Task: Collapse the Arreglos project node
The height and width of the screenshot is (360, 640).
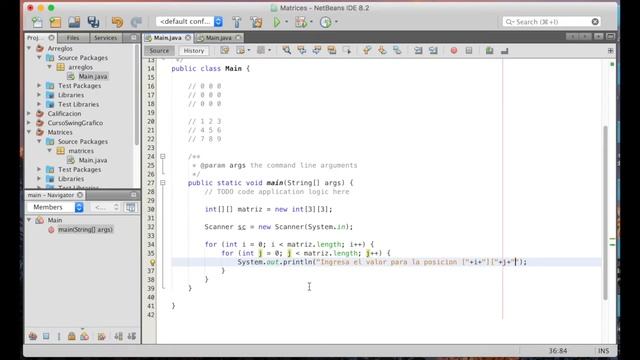Action: point(29,48)
